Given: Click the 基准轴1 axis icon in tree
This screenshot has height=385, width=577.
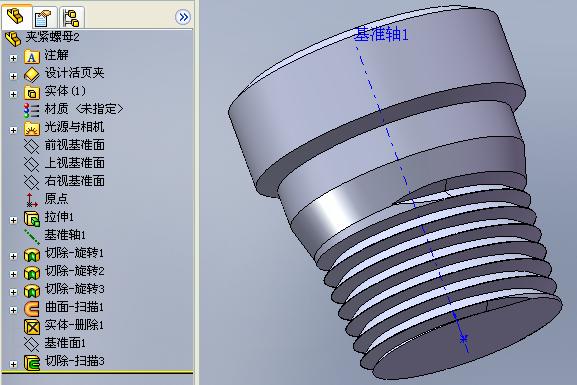Looking at the screenshot, I should 32,236.
